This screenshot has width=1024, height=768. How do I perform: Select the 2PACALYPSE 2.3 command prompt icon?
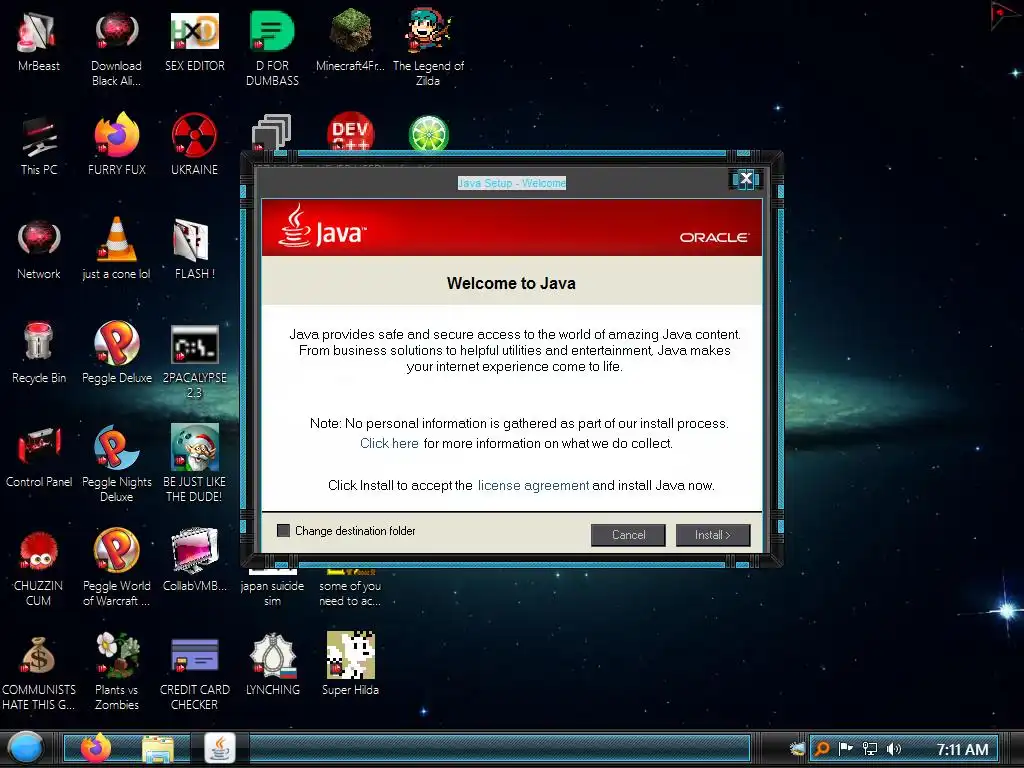tap(194, 360)
